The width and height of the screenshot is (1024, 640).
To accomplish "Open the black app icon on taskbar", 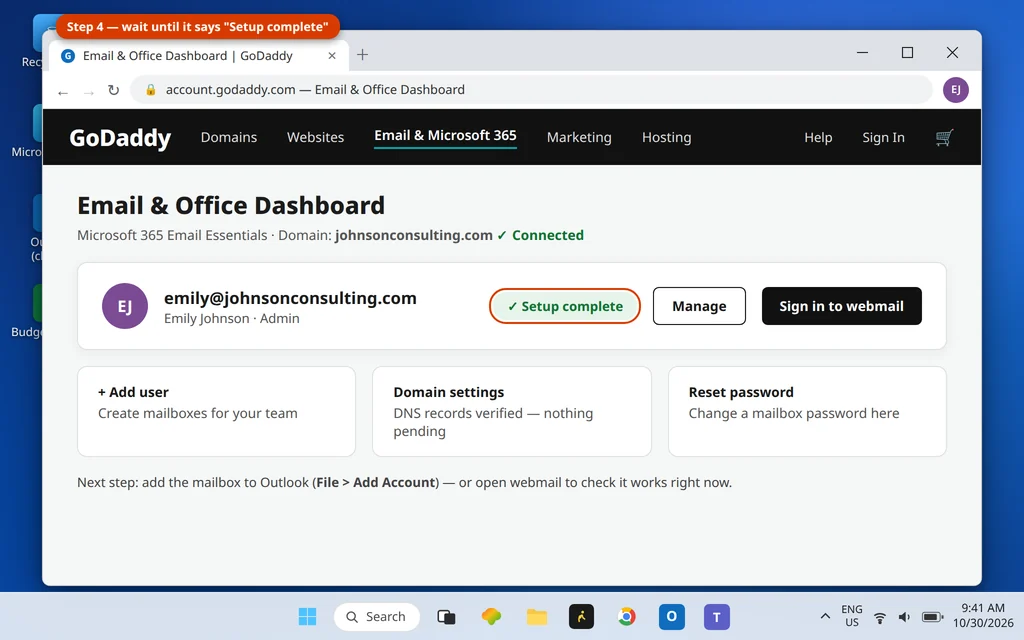I will (x=581, y=616).
